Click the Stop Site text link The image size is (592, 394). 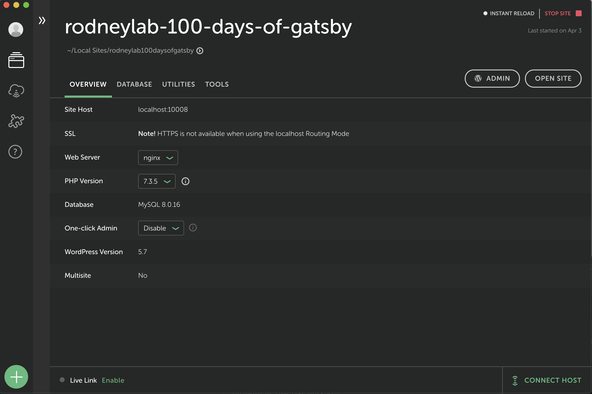pyautogui.click(x=558, y=13)
